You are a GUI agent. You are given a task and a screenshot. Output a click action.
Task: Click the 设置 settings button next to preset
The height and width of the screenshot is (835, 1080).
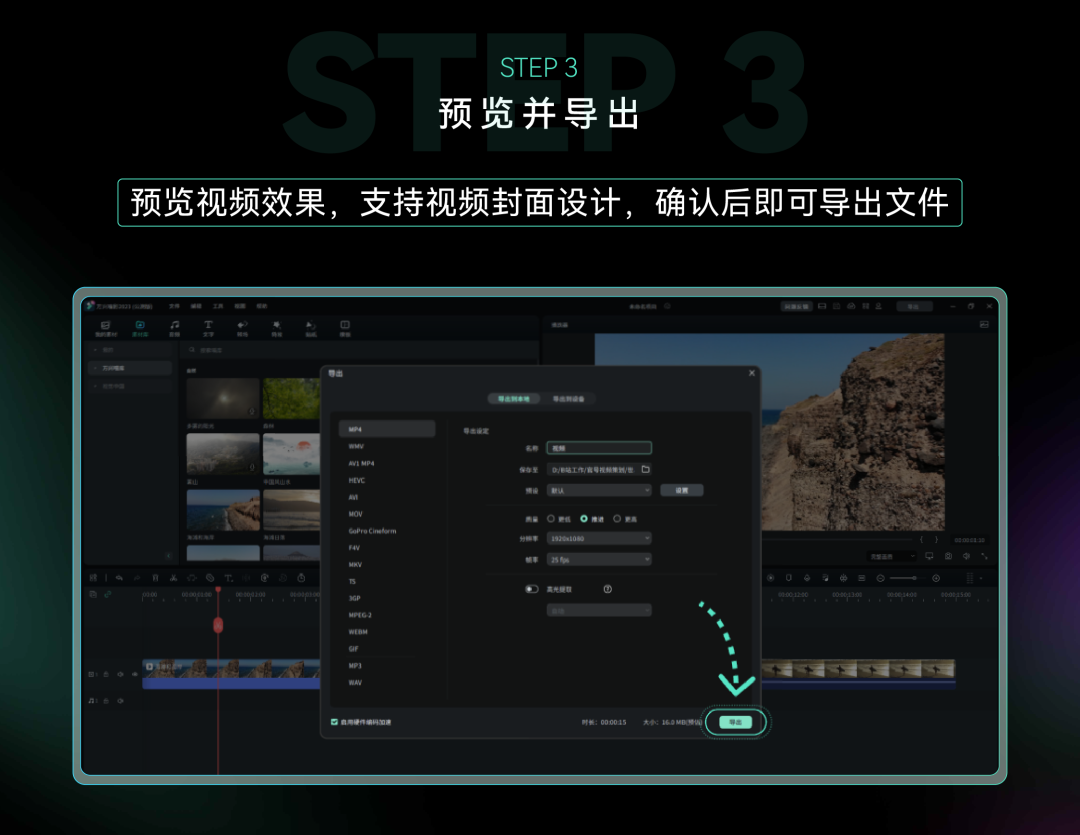pyautogui.click(x=681, y=490)
